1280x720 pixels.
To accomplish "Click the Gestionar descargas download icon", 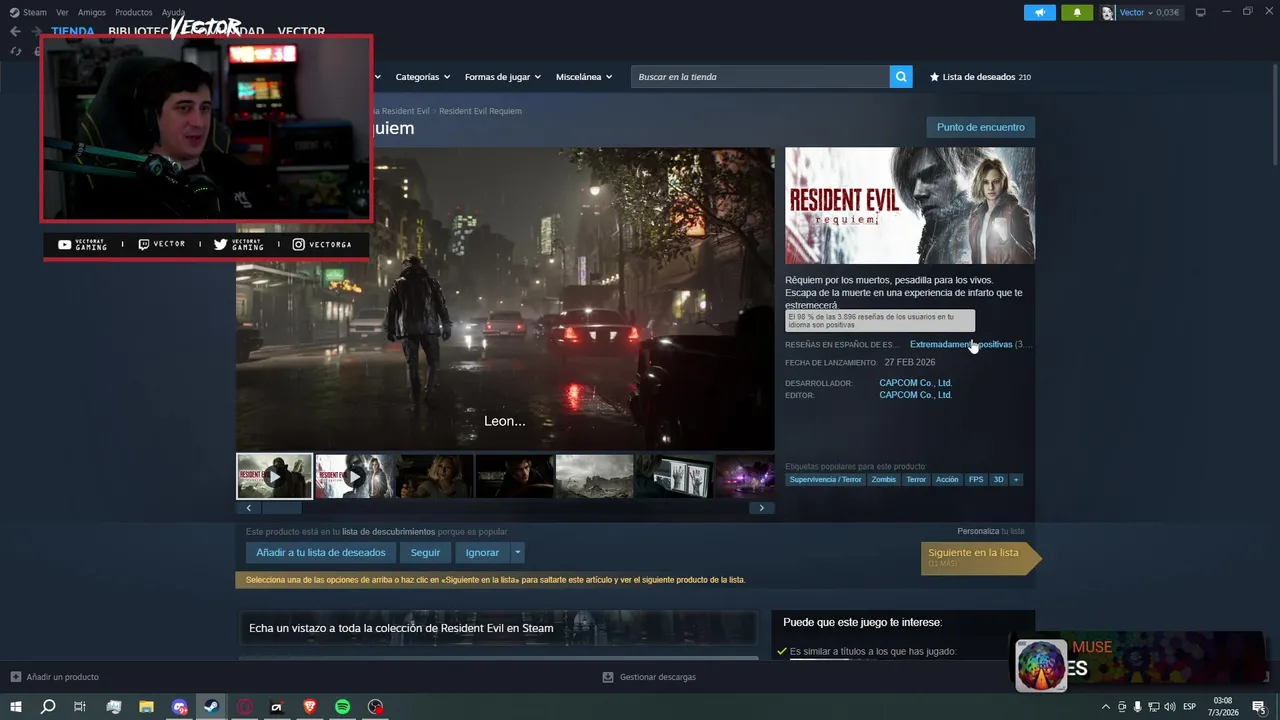I will (x=608, y=677).
